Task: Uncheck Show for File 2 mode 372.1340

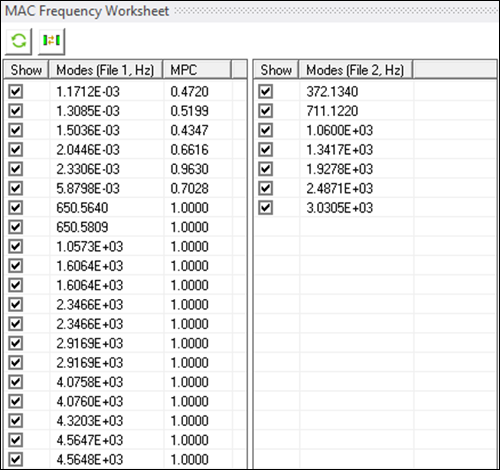Action: pos(265,91)
